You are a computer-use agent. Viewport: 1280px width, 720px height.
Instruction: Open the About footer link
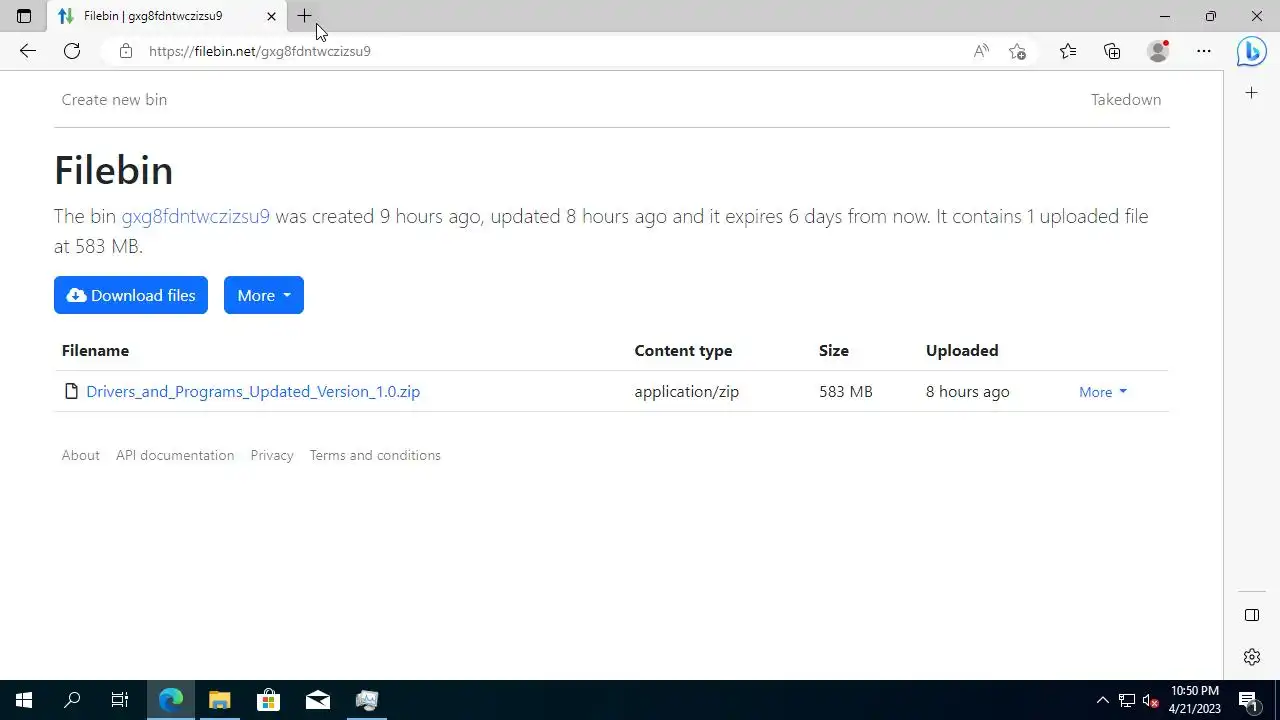[x=81, y=455]
